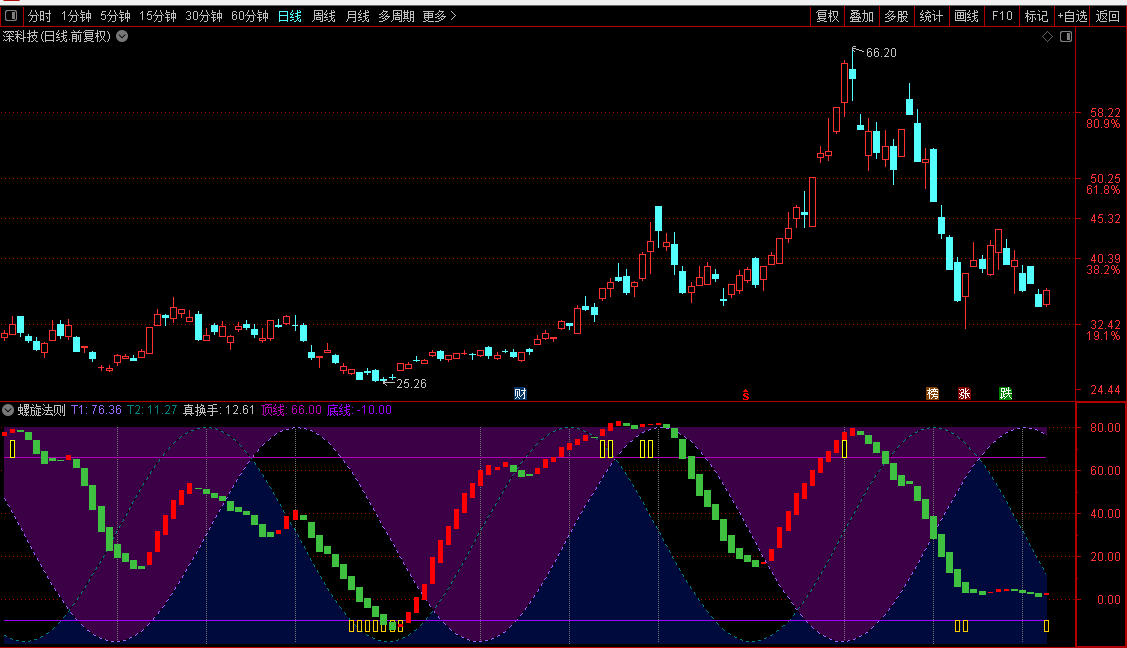Switch to 月线 monthly chart

click(357, 16)
